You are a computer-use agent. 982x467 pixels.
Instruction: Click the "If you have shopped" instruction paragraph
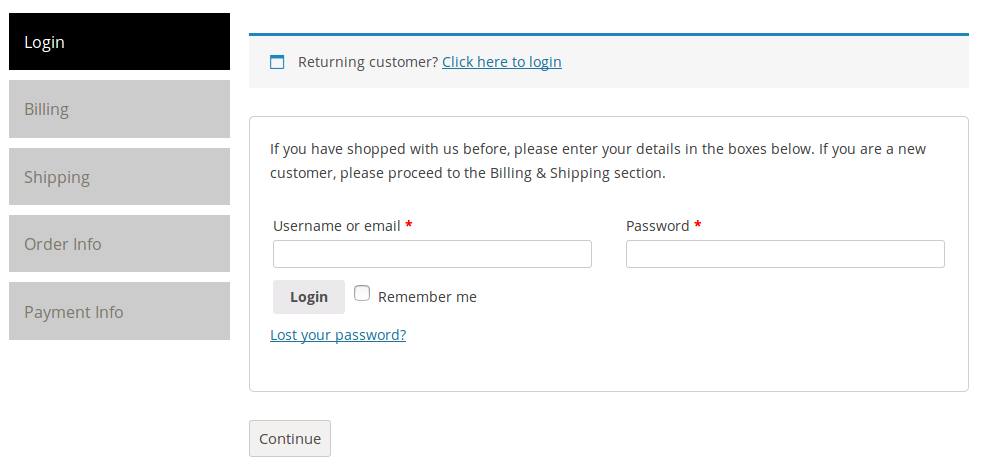click(x=598, y=161)
